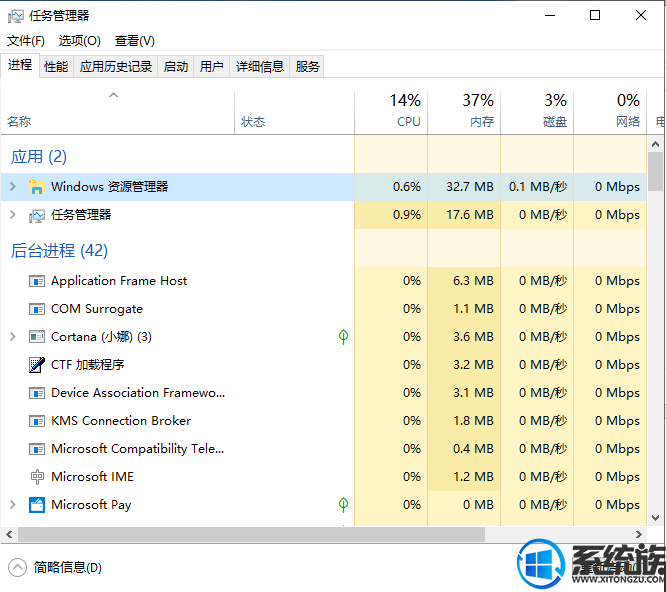Screen dimensions: 666x592
Task: Switch to the 性能 tab
Action: (x=56, y=67)
